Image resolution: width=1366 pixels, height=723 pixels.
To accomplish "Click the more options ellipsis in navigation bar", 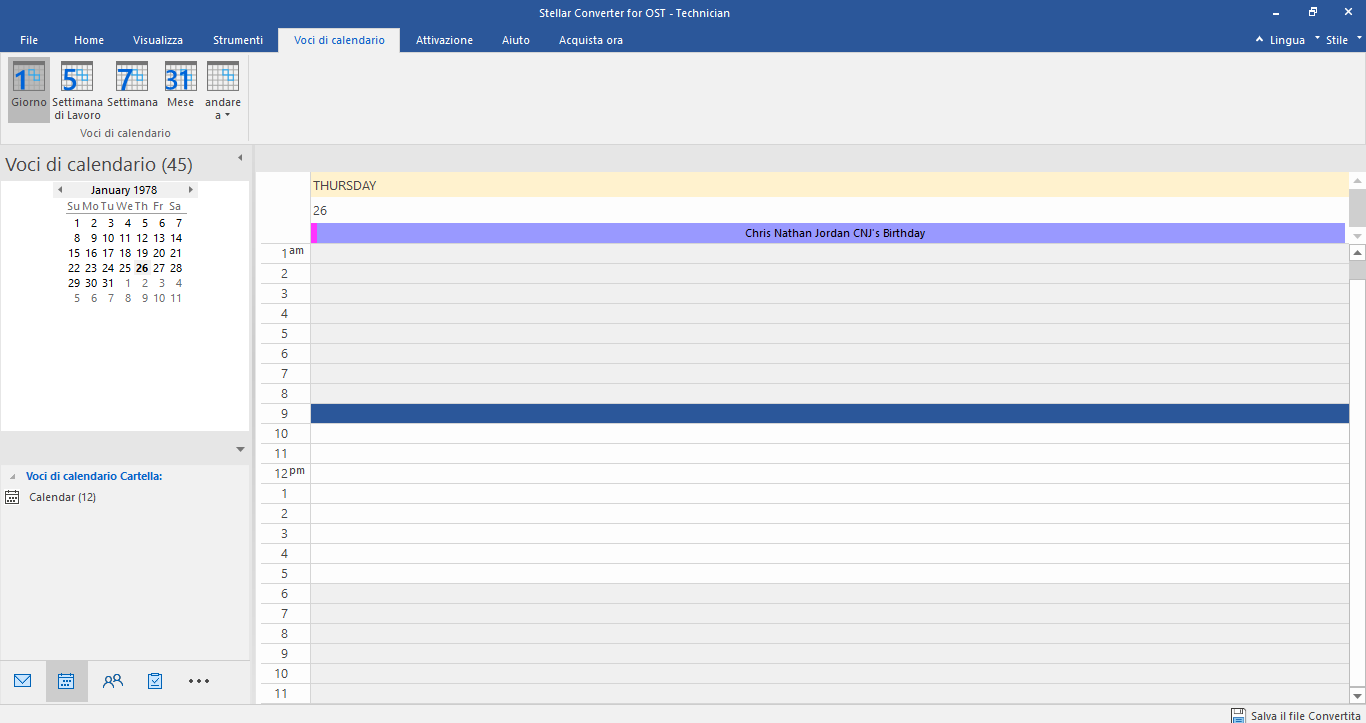I will click(x=199, y=681).
